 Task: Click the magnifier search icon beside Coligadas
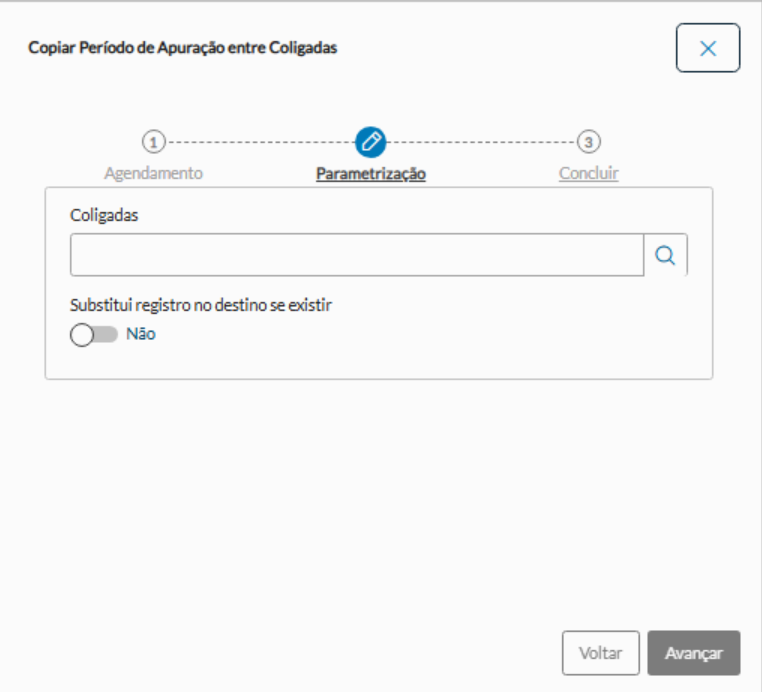click(x=665, y=255)
